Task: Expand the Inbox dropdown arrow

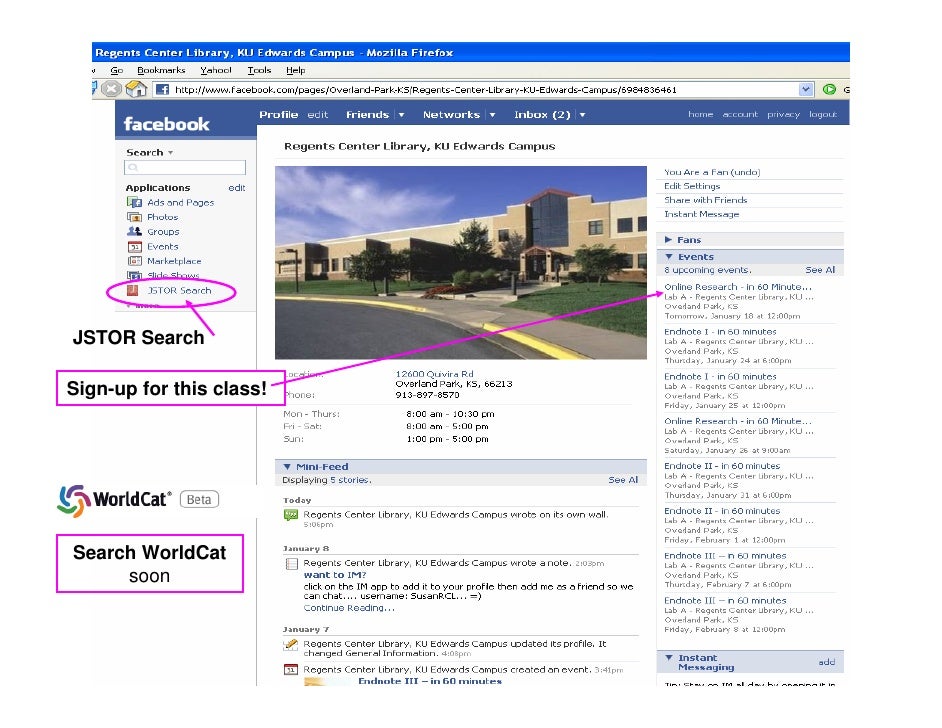Action: tap(582, 115)
